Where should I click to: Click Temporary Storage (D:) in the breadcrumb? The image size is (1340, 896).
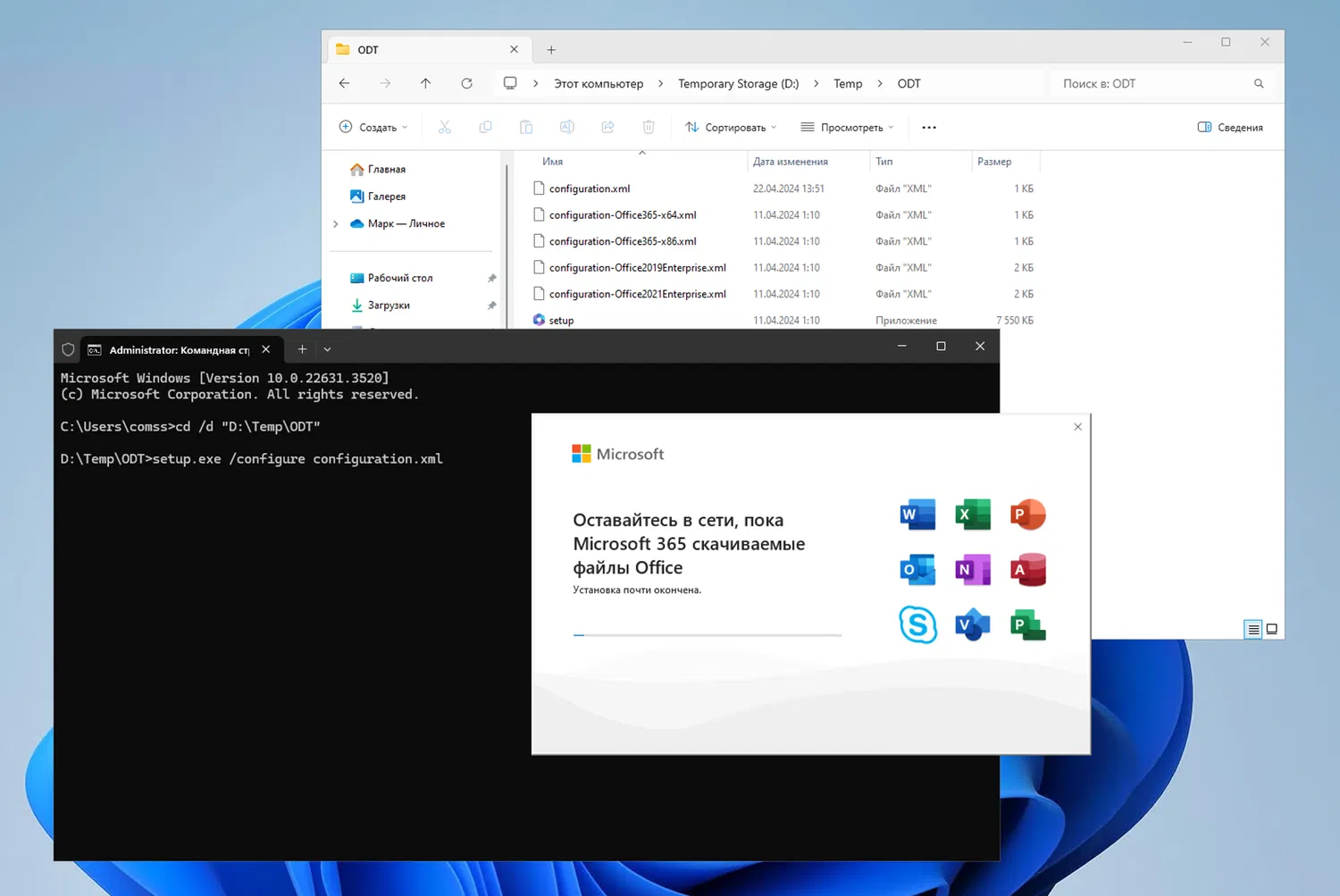pyautogui.click(x=738, y=83)
